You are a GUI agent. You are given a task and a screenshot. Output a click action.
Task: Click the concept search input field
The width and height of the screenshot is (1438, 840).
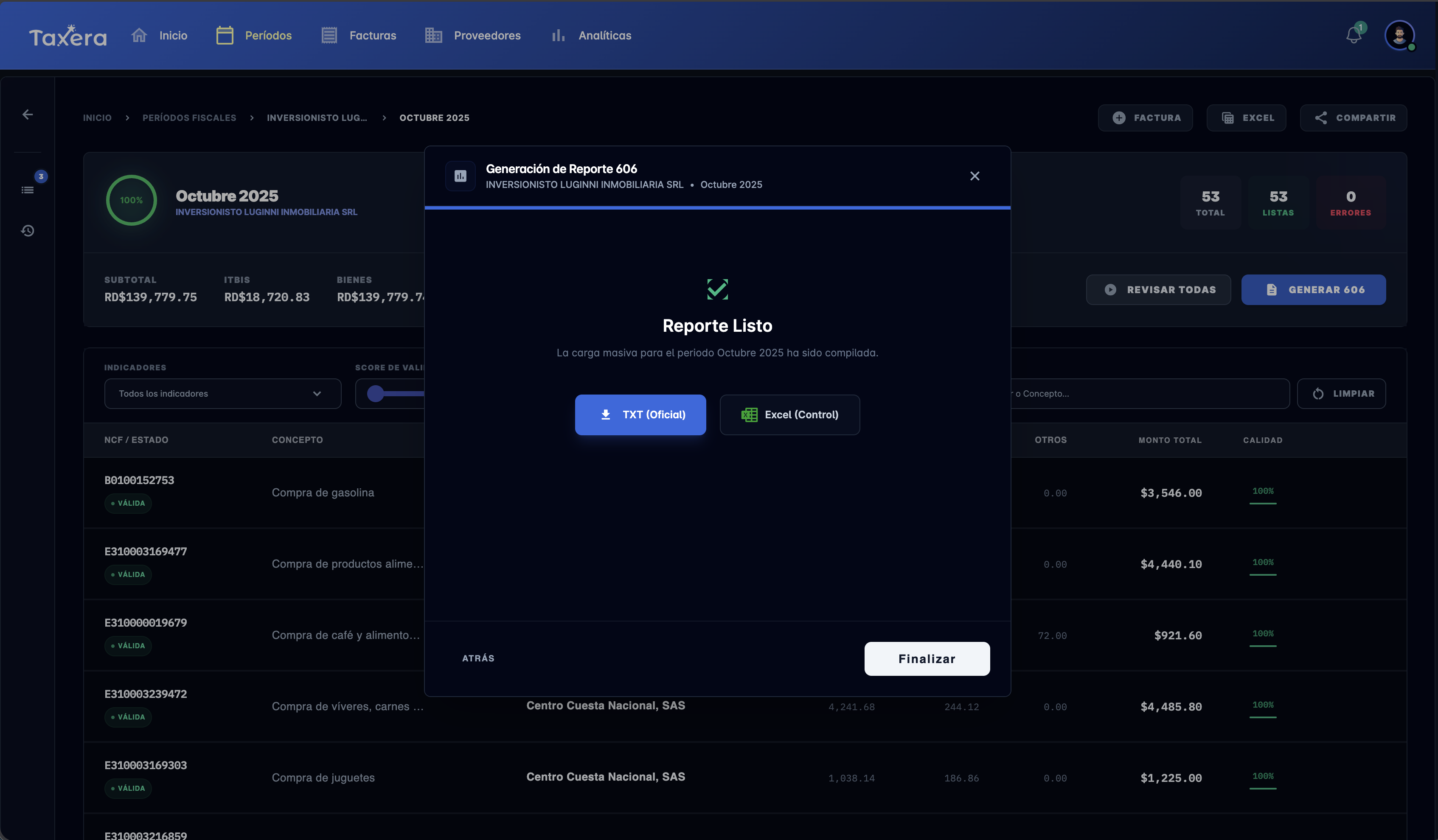point(1149,393)
